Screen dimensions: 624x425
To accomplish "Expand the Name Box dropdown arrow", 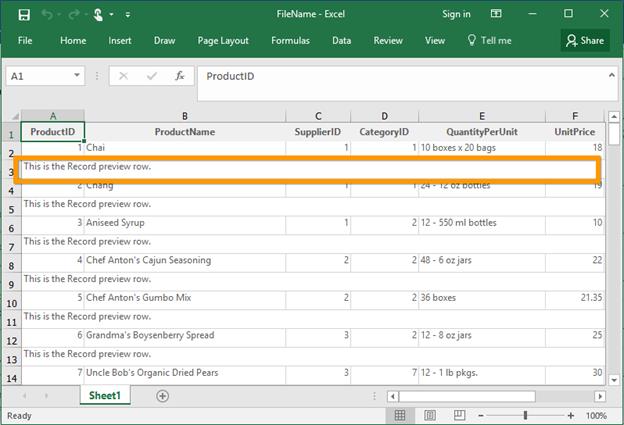I will tap(77, 76).
